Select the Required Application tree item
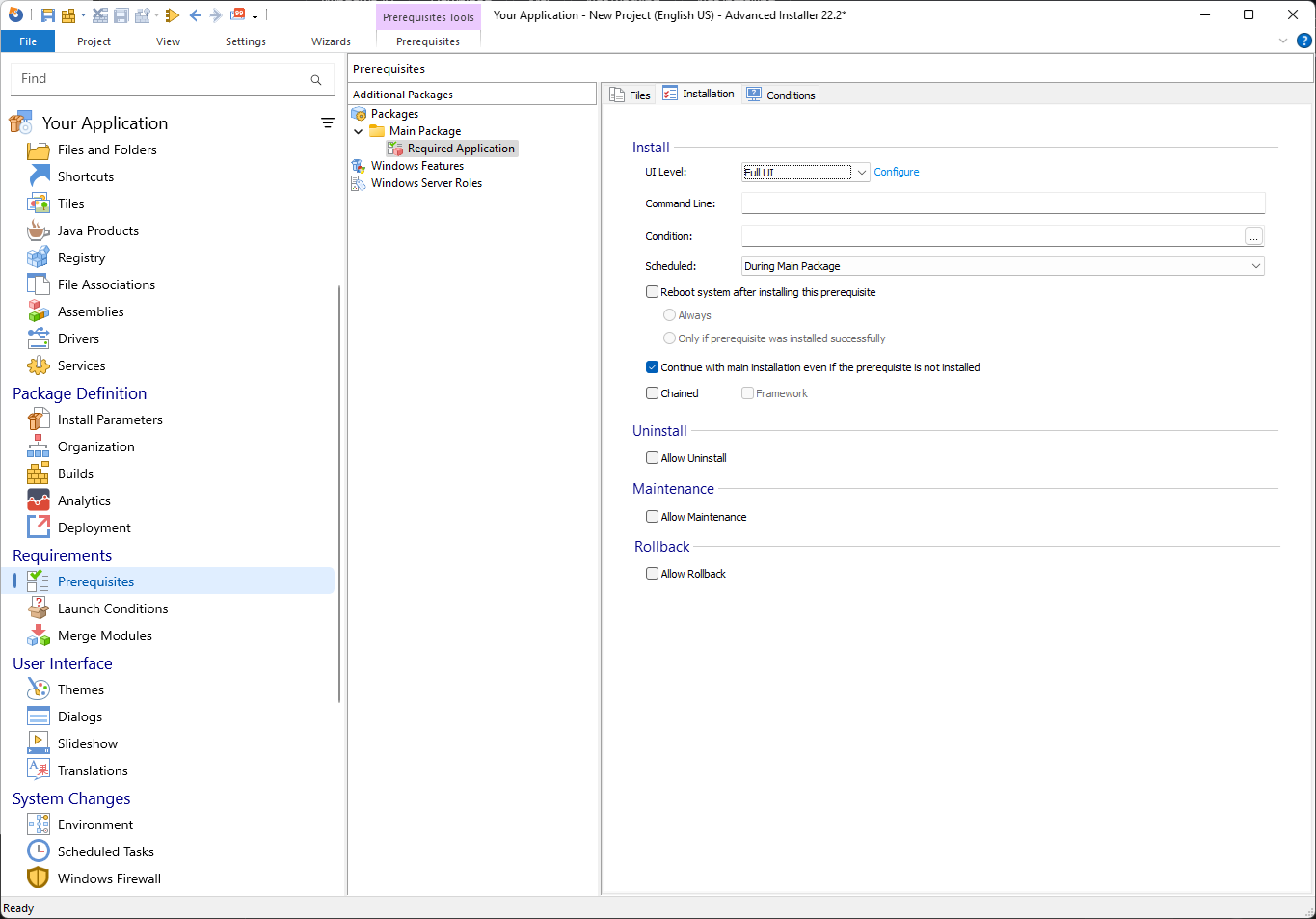The width and height of the screenshot is (1316, 919). pos(461,149)
